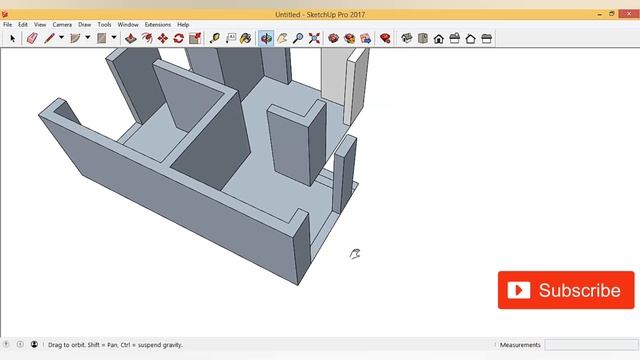
Task: Select the Text label tool
Action: click(x=231, y=39)
